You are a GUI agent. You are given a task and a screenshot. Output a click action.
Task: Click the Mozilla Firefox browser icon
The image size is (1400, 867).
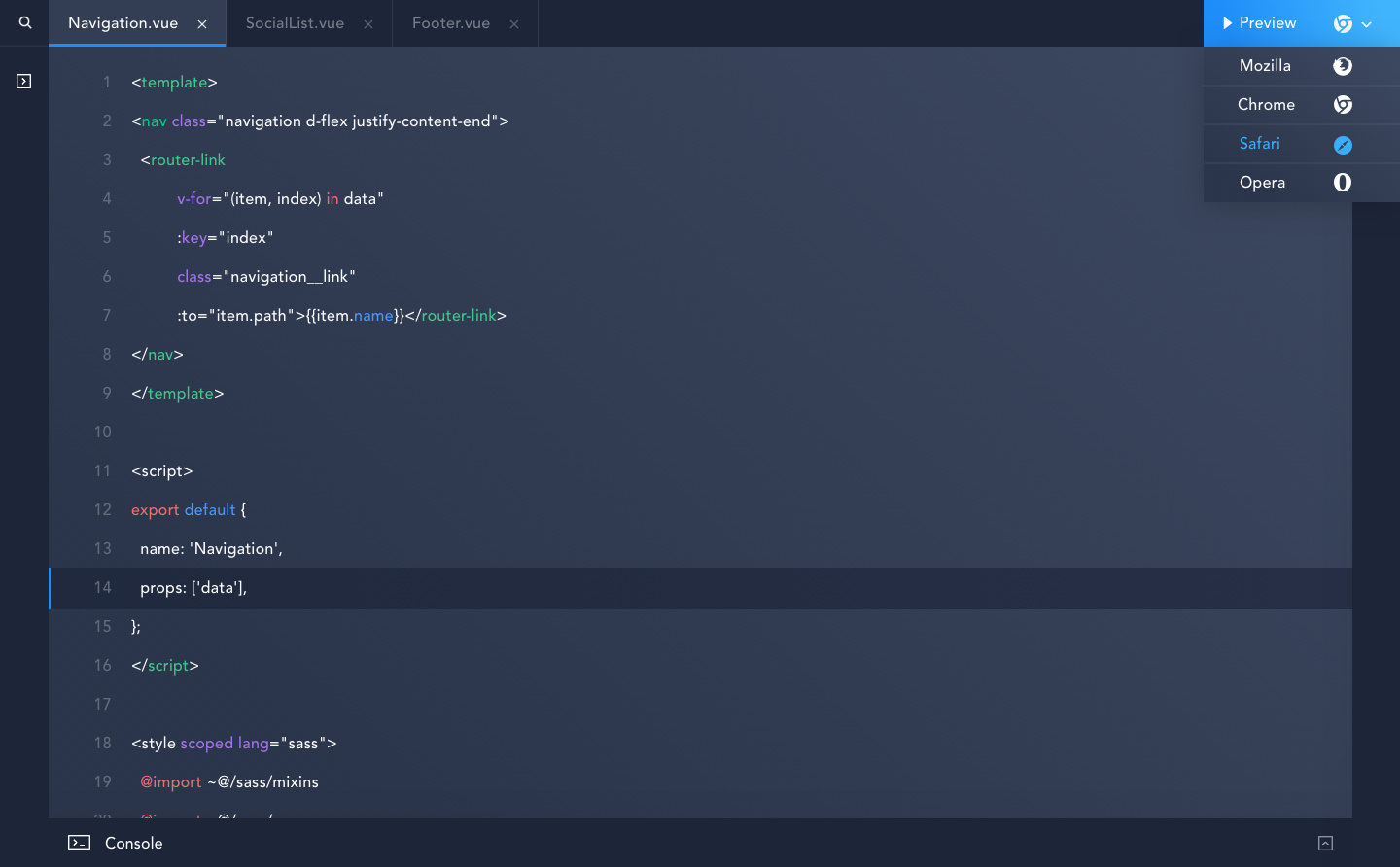(1343, 66)
